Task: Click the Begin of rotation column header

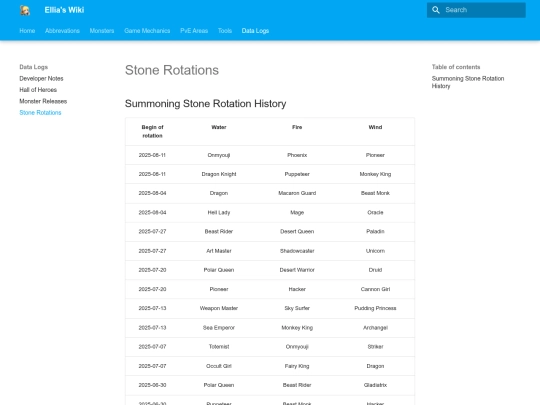Action: coord(153,132)
